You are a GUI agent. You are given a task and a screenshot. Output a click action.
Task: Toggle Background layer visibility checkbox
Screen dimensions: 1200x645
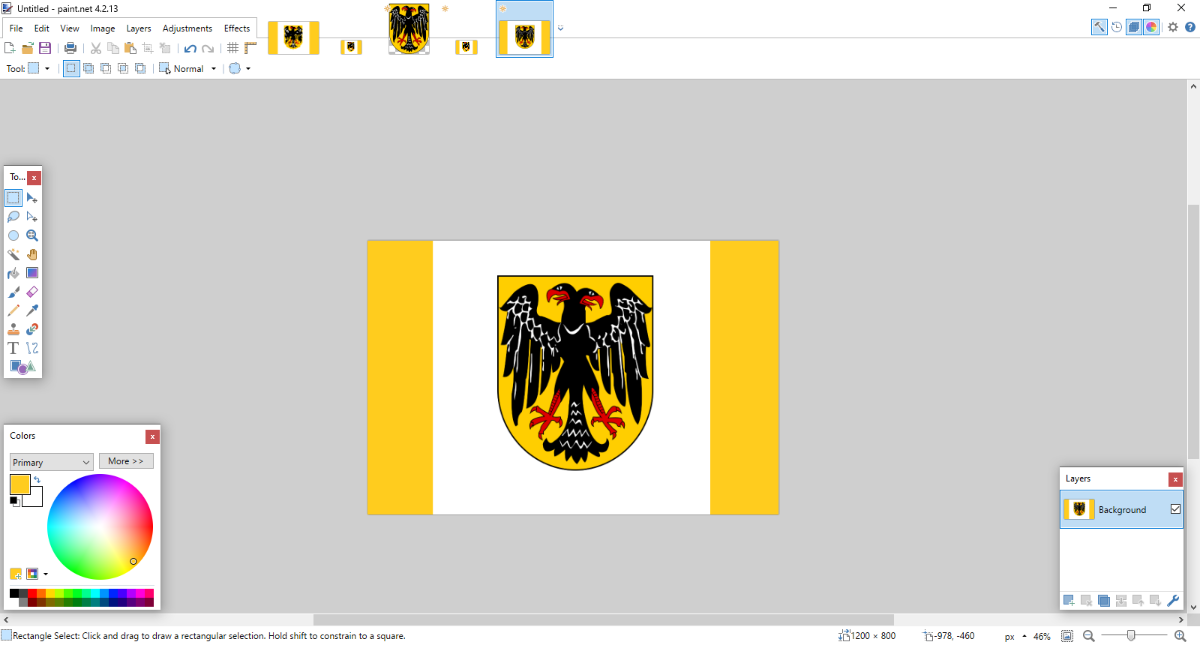coord(1176,509)
